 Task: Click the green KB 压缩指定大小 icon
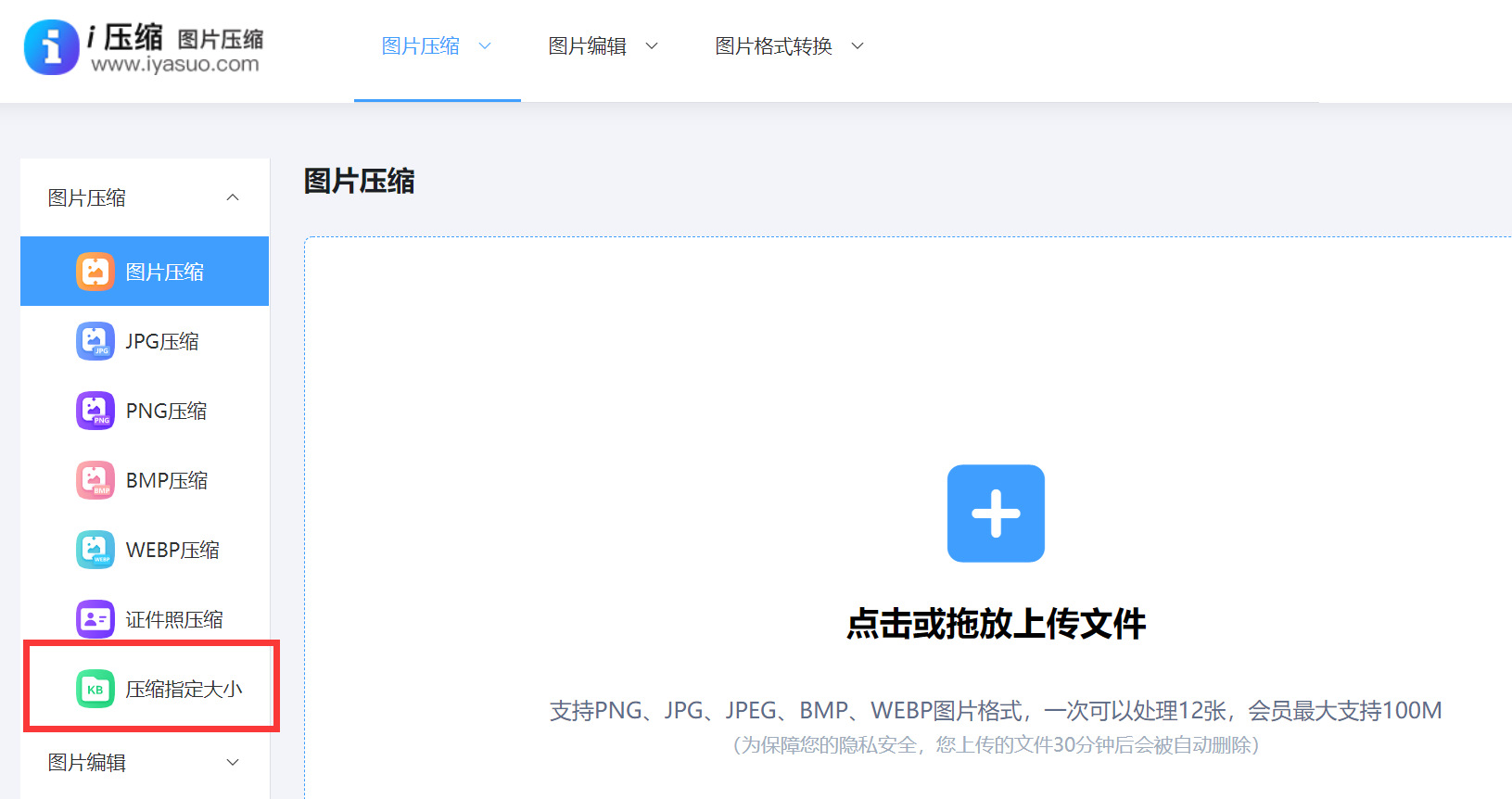(x=95, y=689)
